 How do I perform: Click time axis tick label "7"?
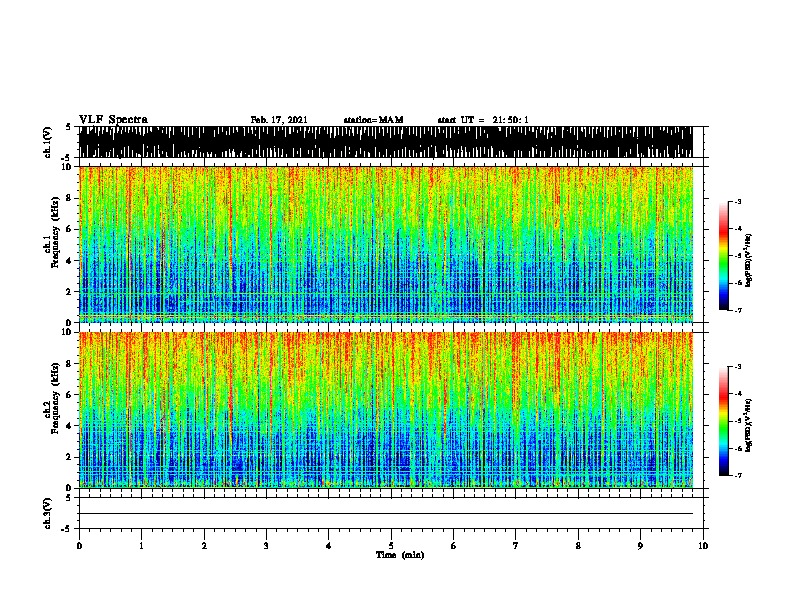[516, 546]
